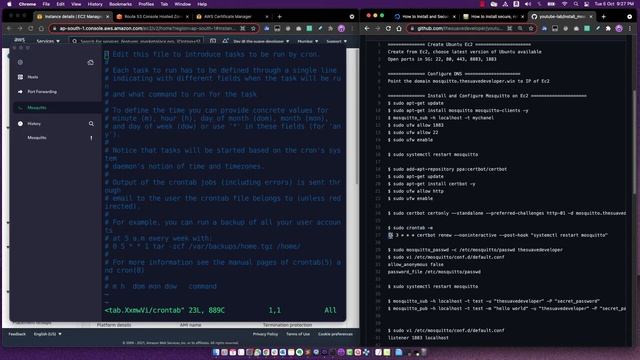640x360 pixels.
Task: Open profile avatar in left Chrome window
Action: (x=341, y=29)
